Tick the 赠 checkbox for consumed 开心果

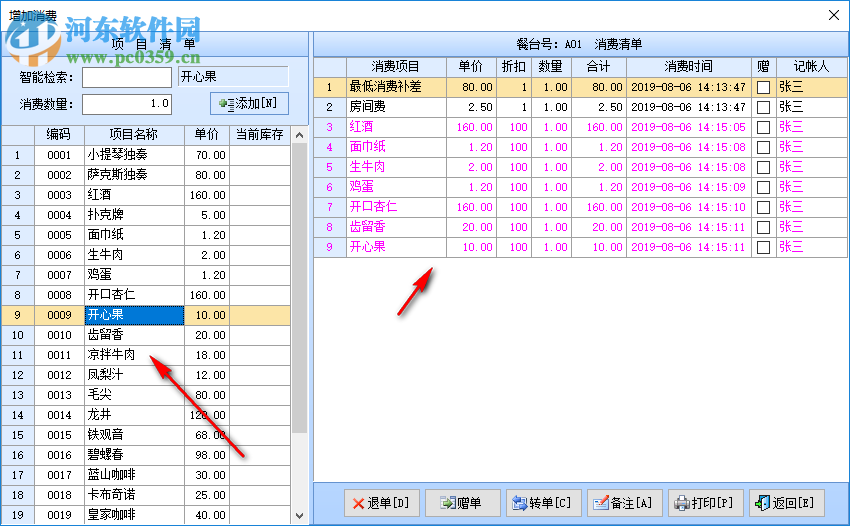coord(763,248)
